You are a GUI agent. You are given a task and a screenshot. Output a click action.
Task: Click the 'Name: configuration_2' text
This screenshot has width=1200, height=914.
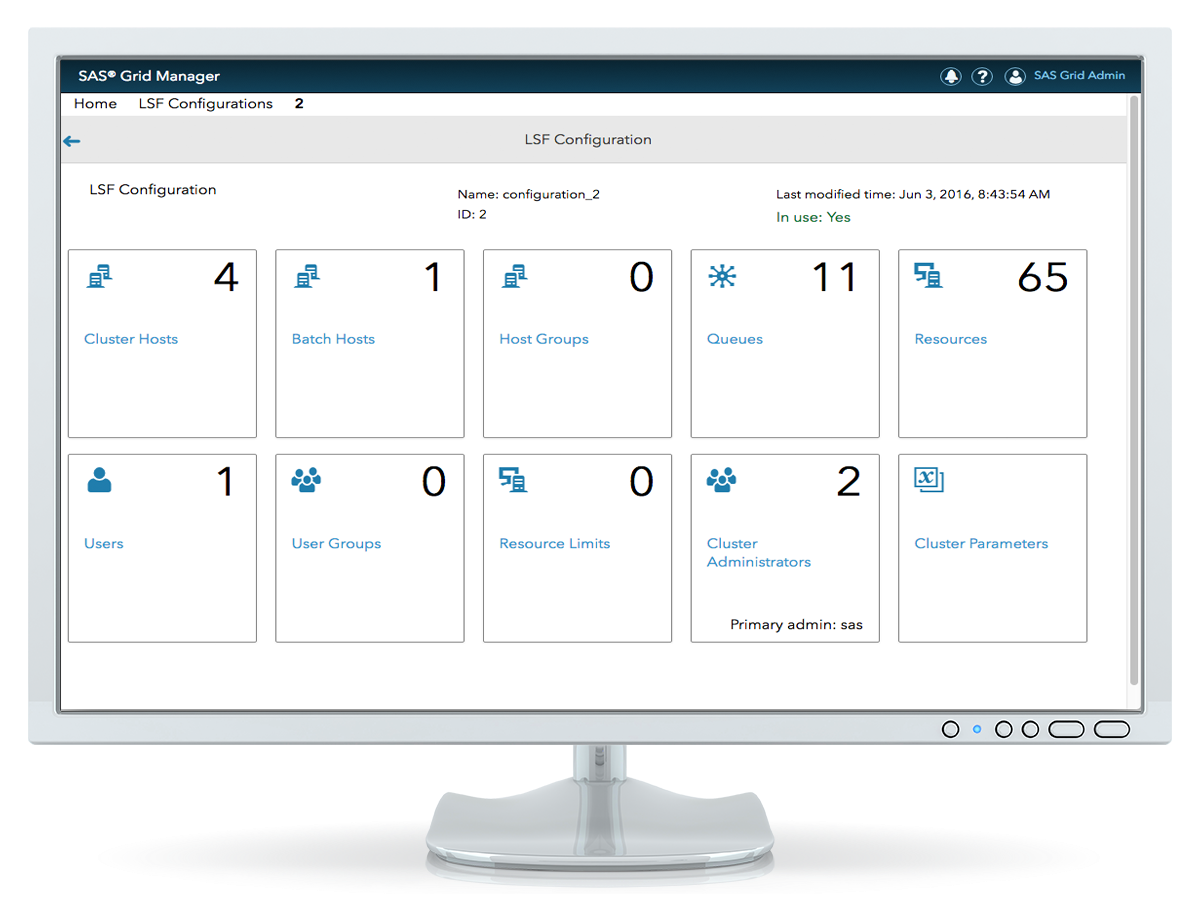528,195
